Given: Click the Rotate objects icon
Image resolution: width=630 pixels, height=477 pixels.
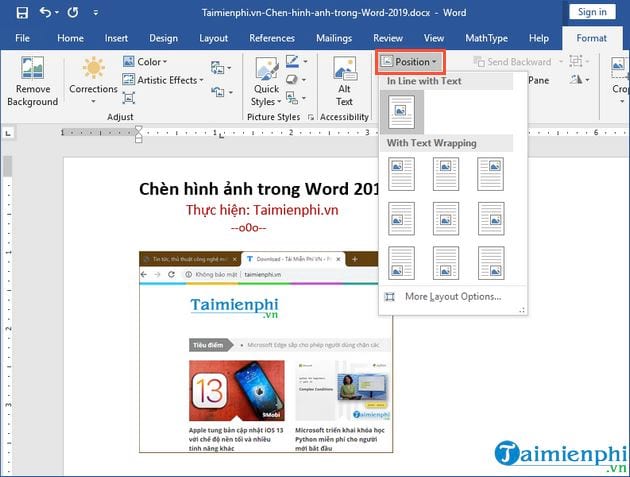Looking at the screenshot, I should pyautogui.click(x=576, y=80).
